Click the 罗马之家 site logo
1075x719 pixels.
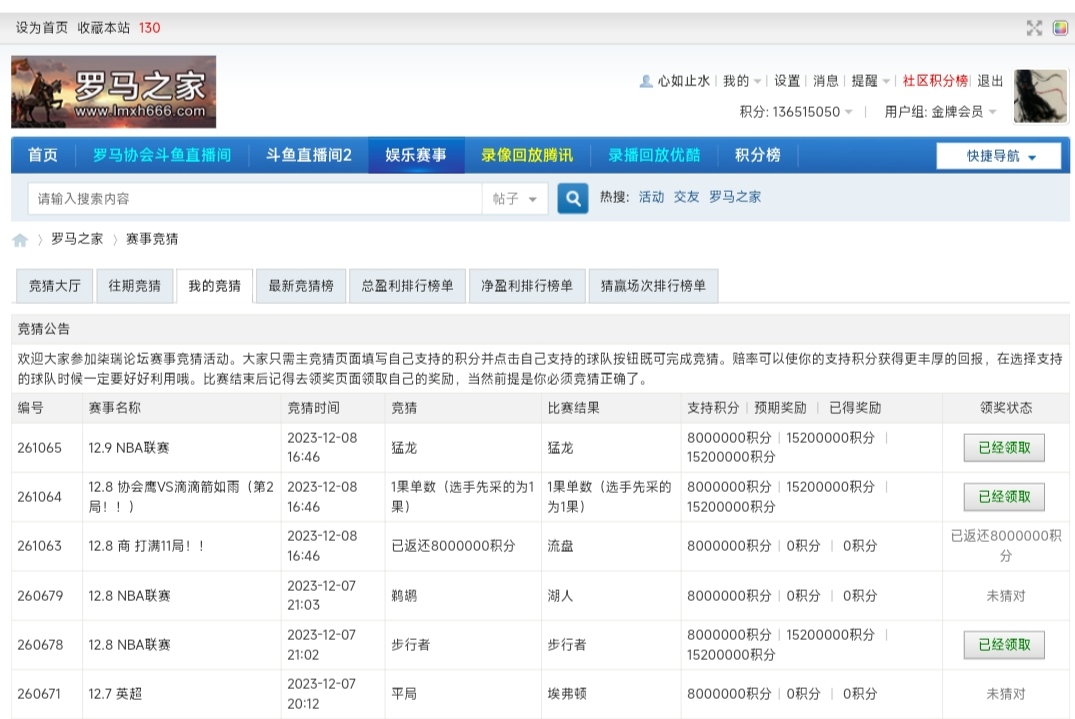[114, 92]
